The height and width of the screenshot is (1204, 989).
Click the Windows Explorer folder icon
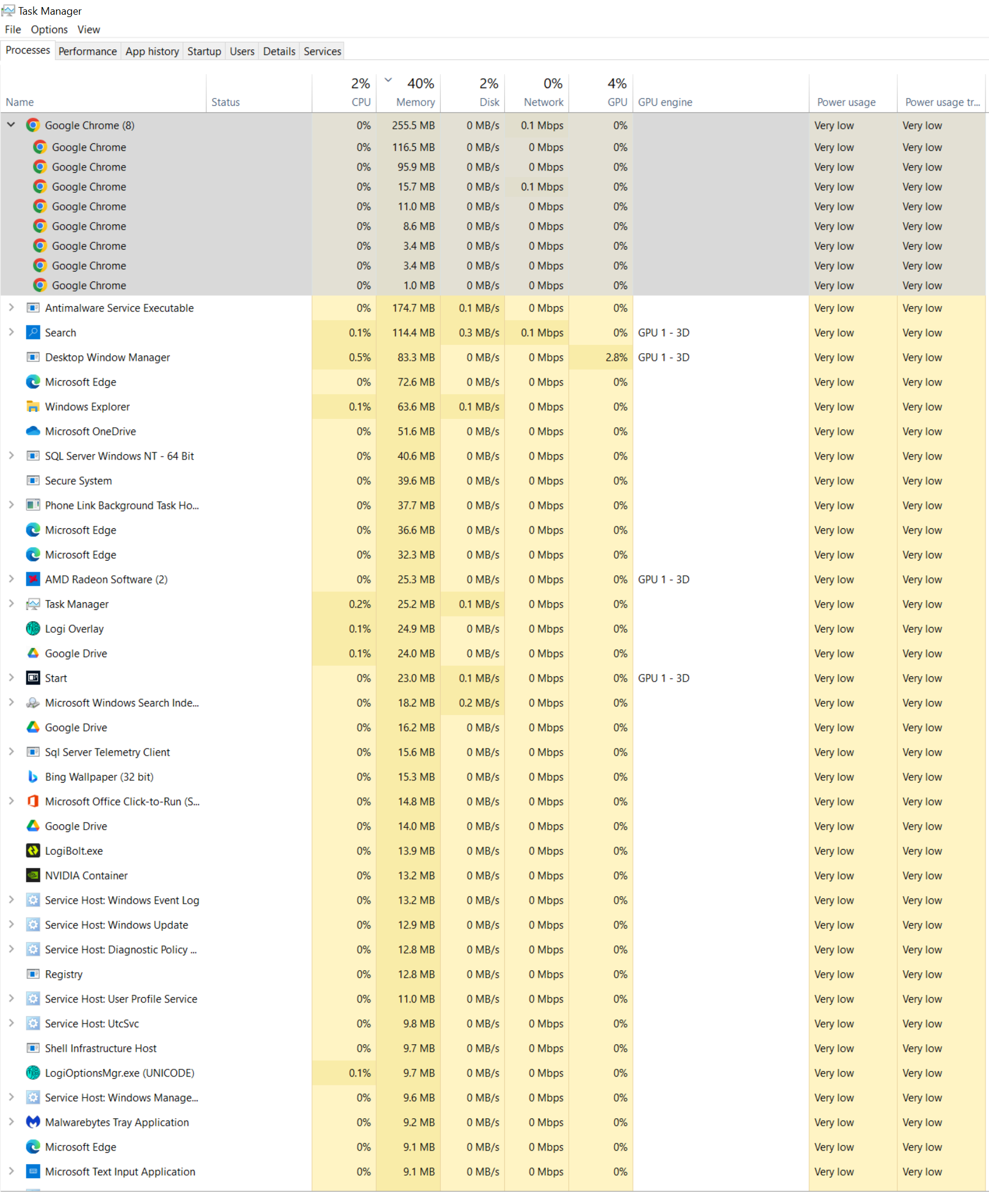coord(33,407)
